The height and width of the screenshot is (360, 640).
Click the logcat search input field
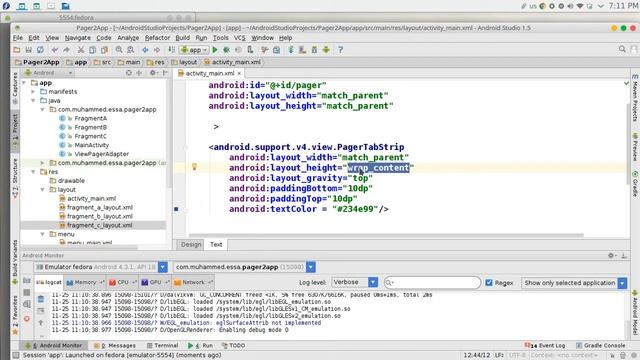click(x=432, y=282)
